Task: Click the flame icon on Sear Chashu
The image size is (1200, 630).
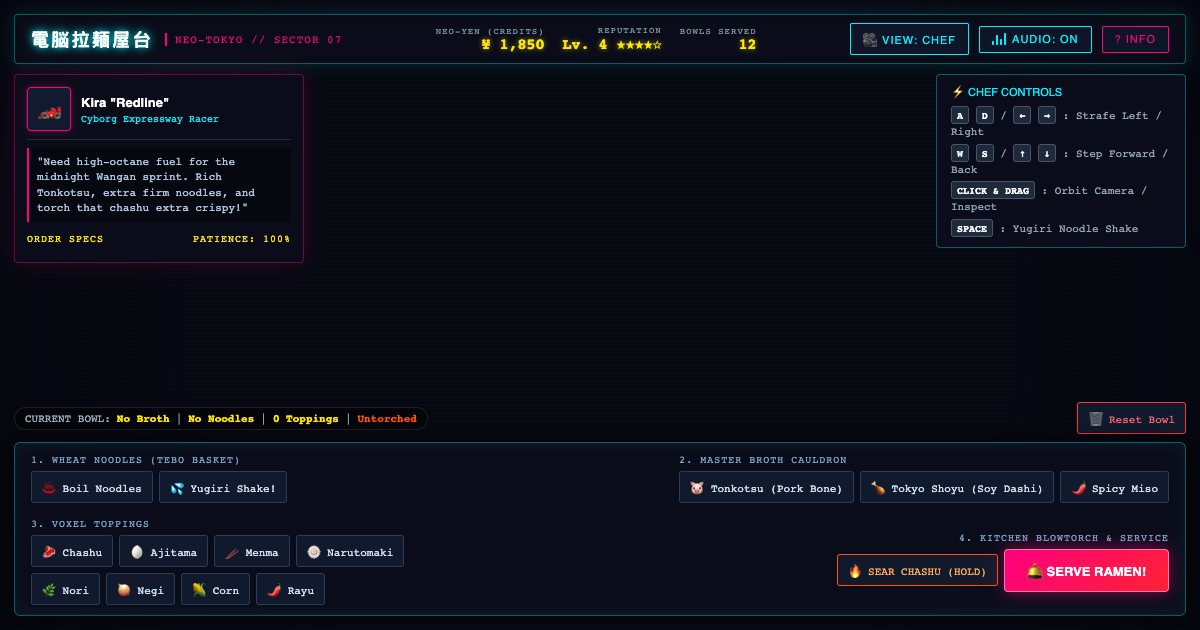Action: (855, 571)
